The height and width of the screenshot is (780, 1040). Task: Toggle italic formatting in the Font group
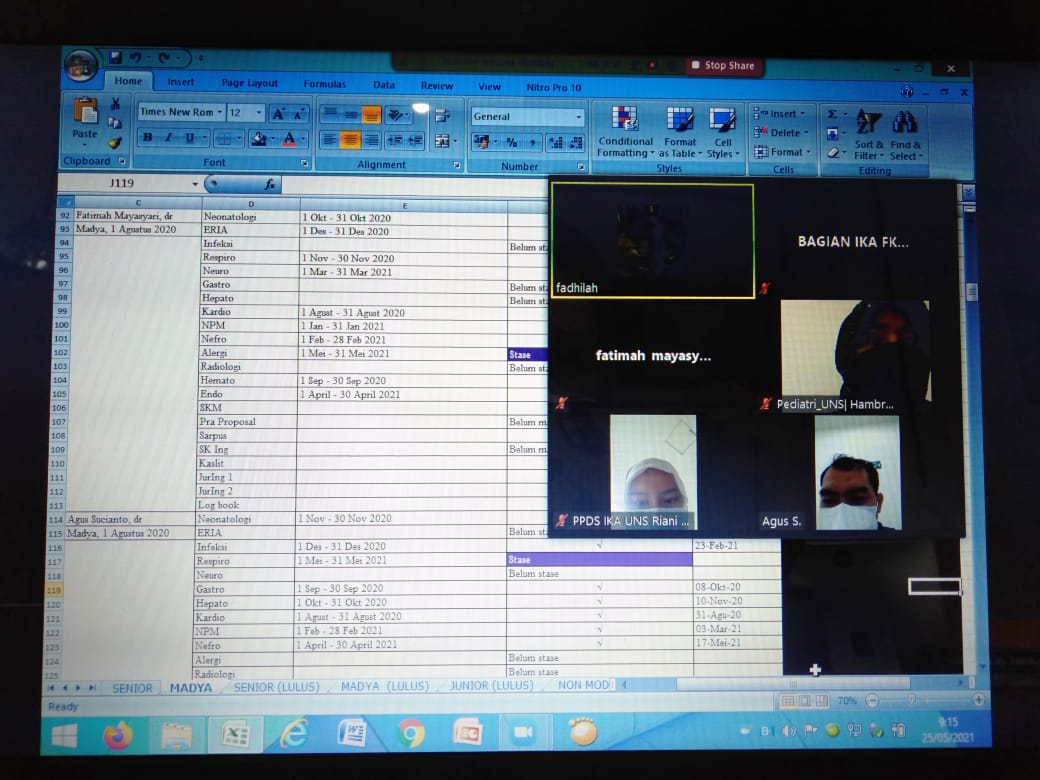(x=168, y=138)
